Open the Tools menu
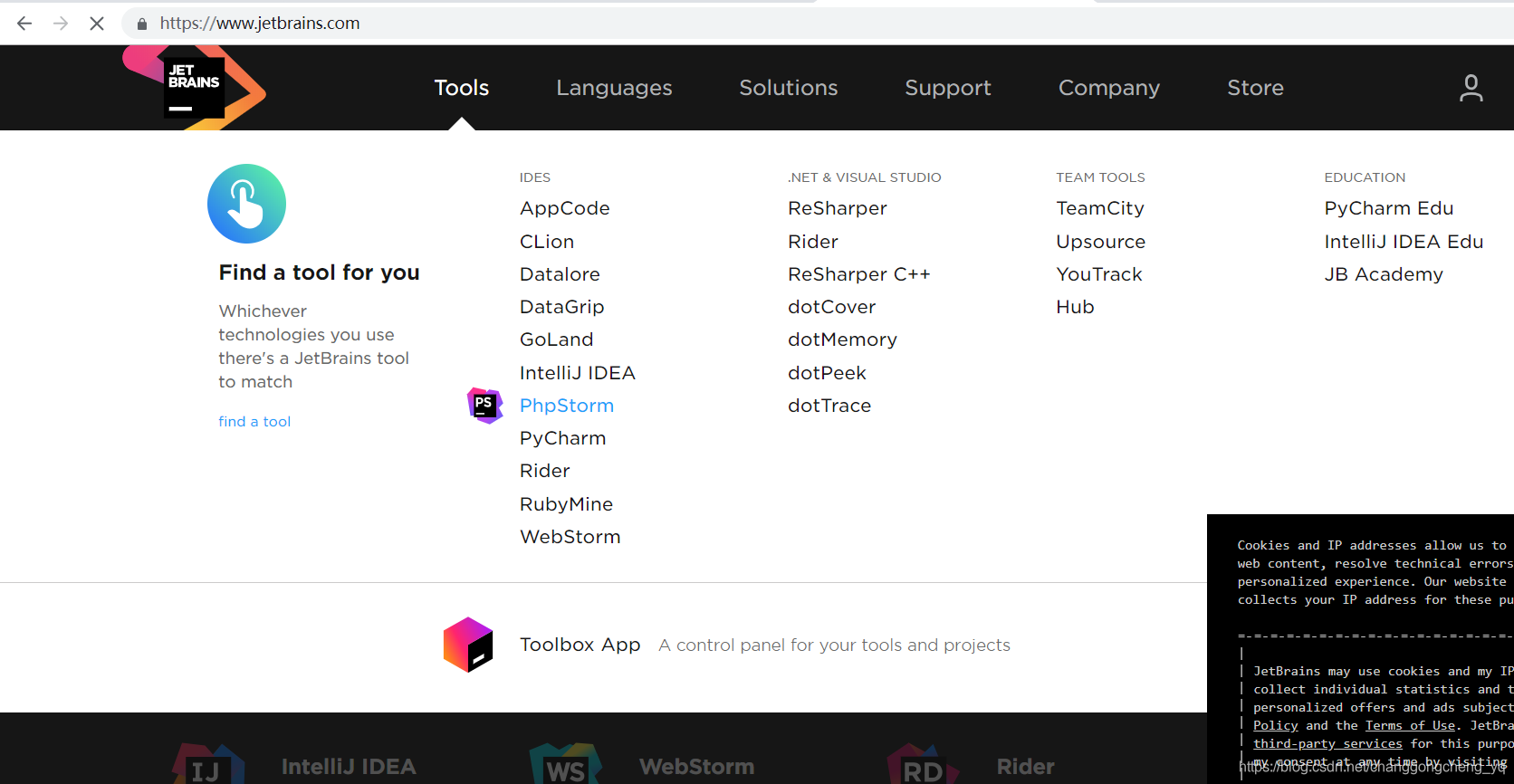The height and width of the screenshot is (784, 1514). pyautogui.click(x=462, y=88)
